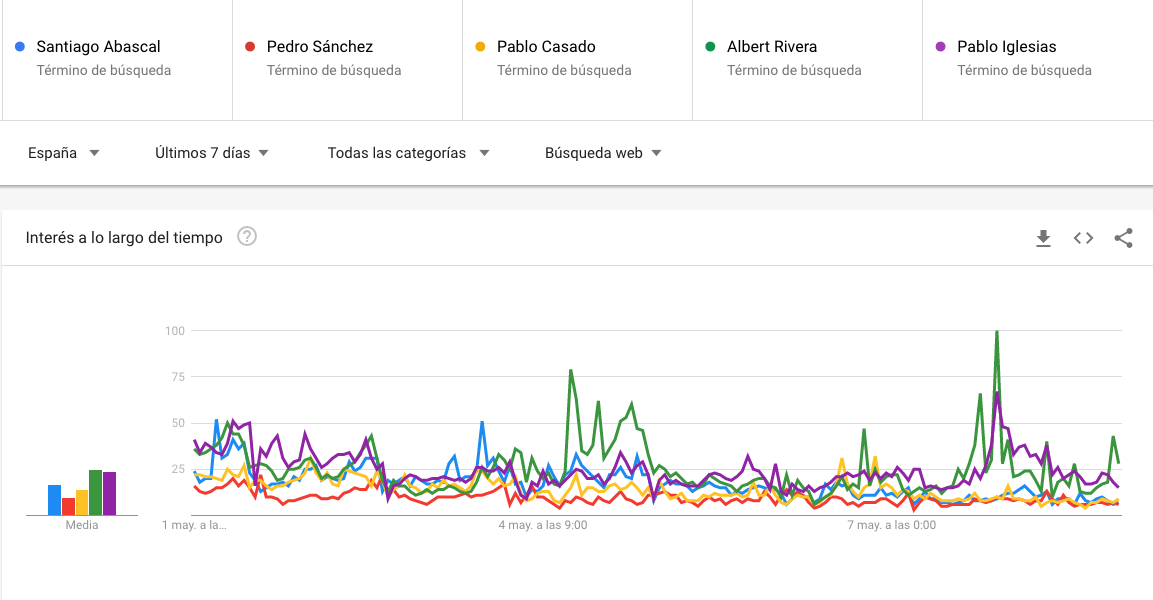Edit the Pablo Iglesias search term
Viewport: 1153px width, 600px height.
1007,47
